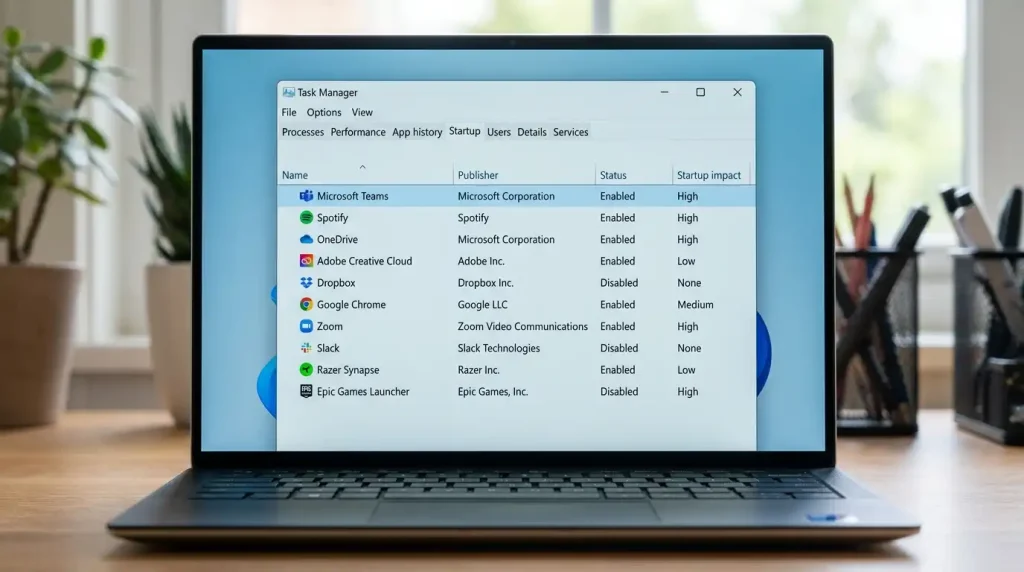1024x572 pixels.
Task: Select the Microsoft Teams row name
Action: tap(353, 196)
